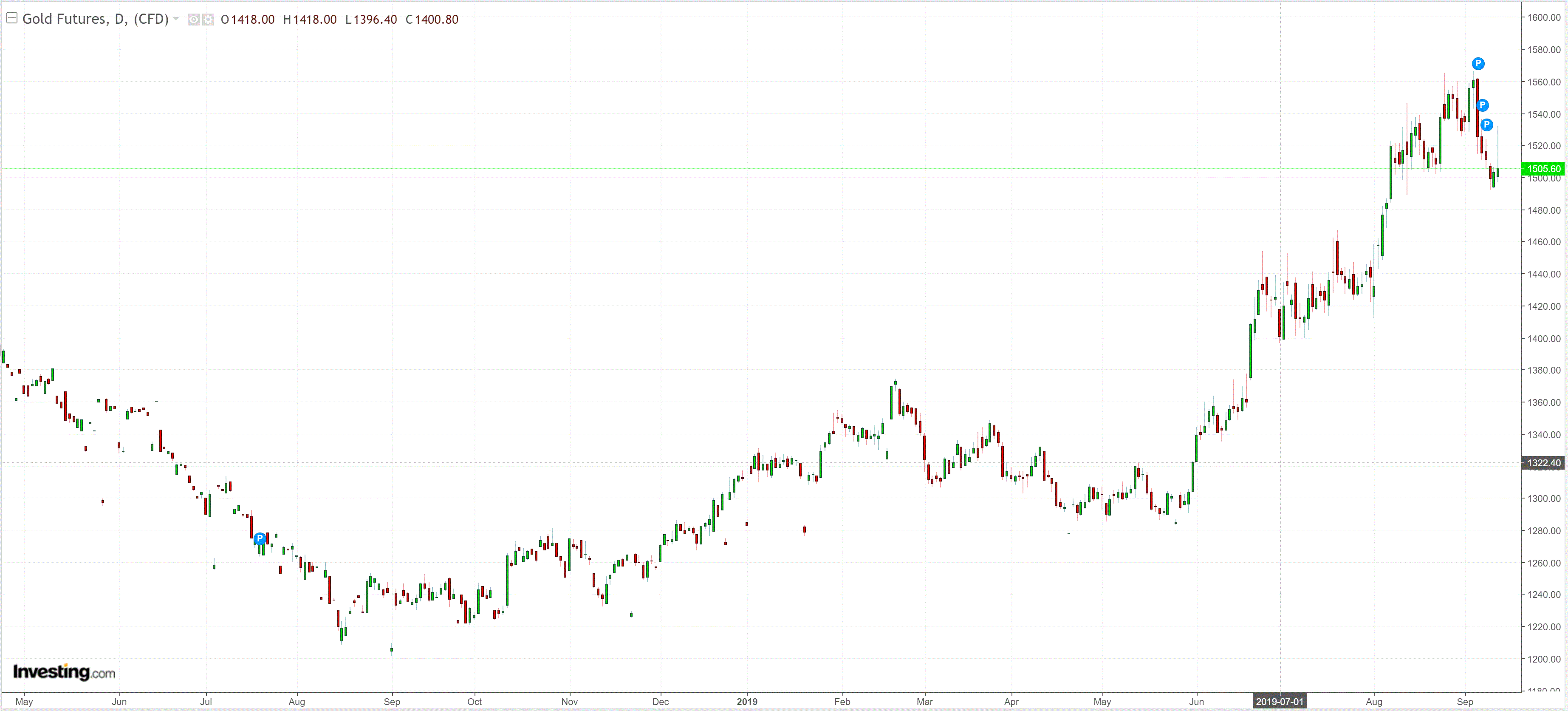Open Gold Futures legend dropdown arrow
The width and height of the screenshot is (1568, 711).
click(x=176, y=19)
